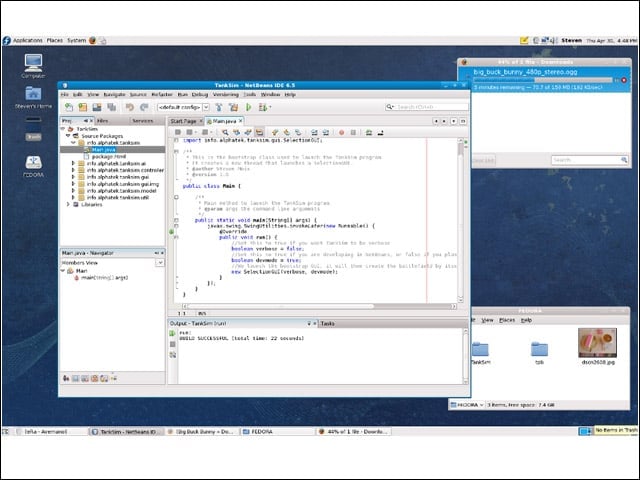Click the Clear List button in Downloads

coord(483,160)
